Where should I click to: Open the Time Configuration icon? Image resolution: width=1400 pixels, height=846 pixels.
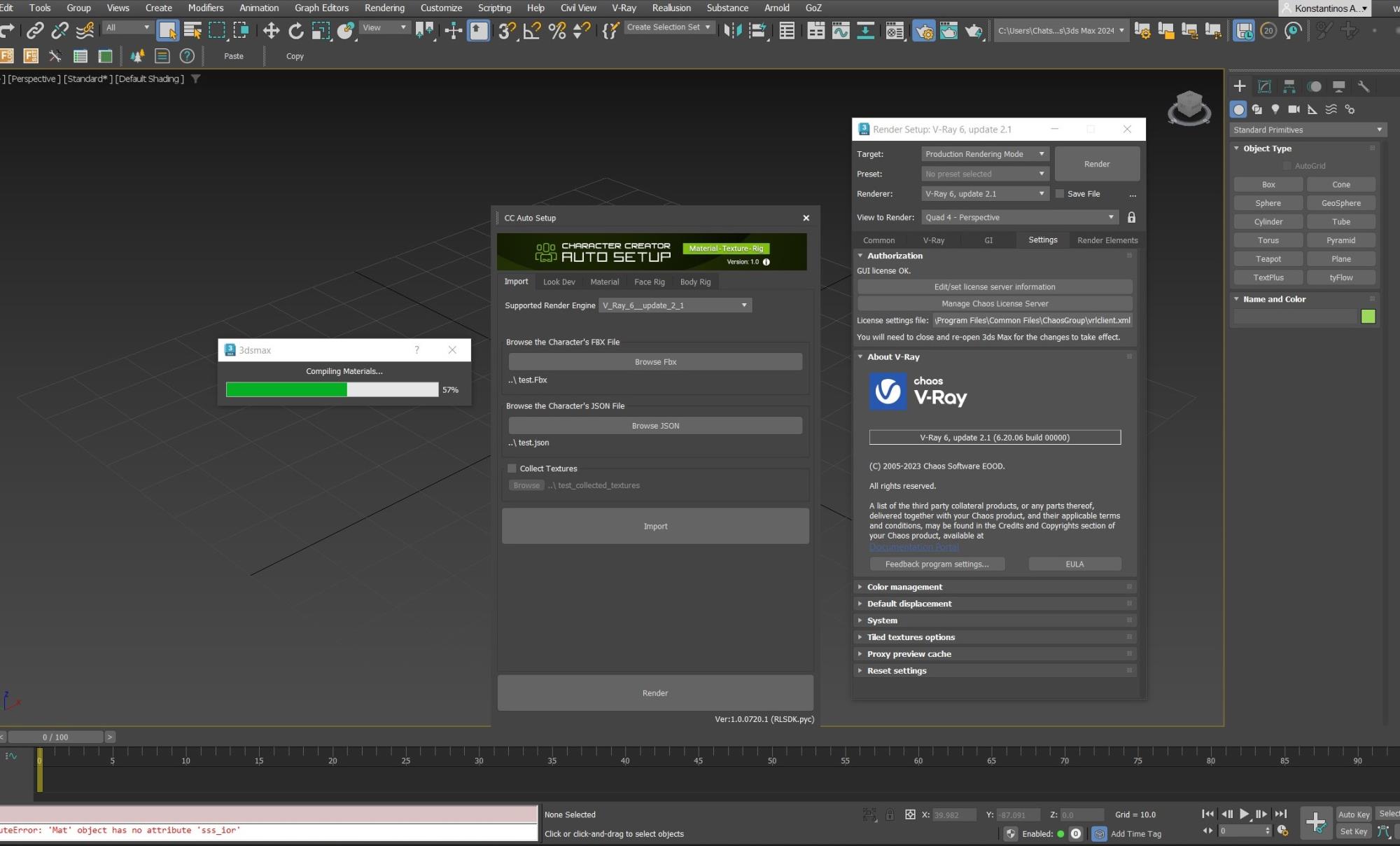pyautogui.click(x=1282, y=831)
